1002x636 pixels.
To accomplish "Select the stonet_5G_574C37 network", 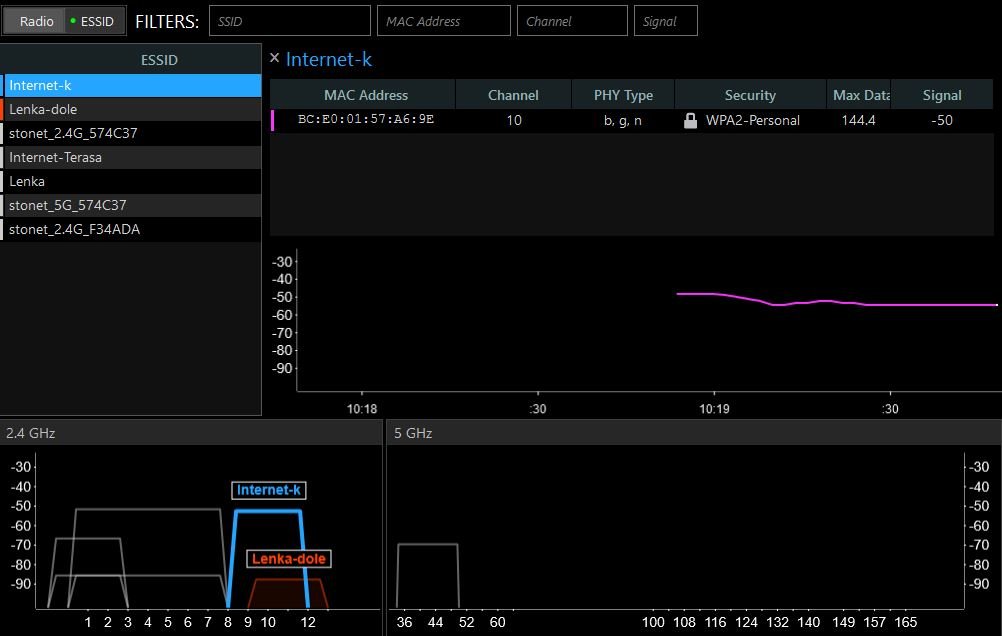I will click(130, 205).
